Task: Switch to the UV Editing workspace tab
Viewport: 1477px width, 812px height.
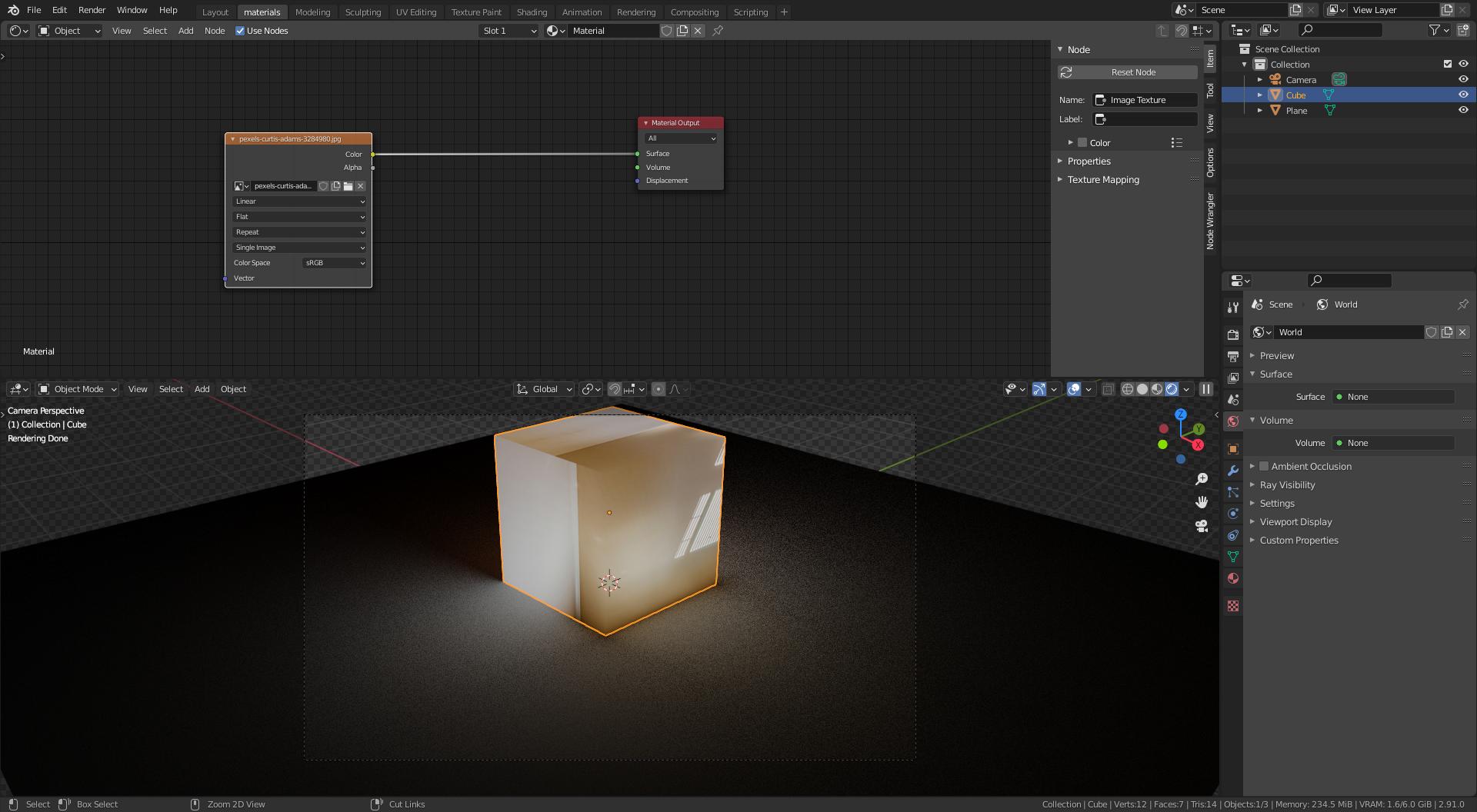Action: [x=416, y=12]
